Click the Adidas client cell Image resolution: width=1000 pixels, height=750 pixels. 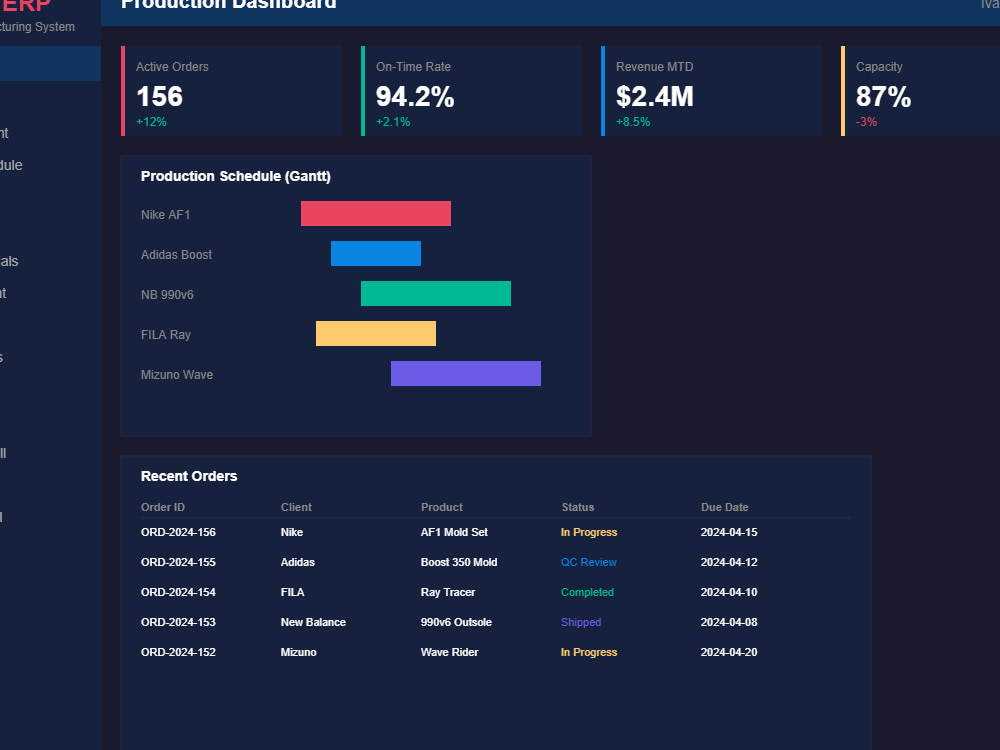pos(297,562)
